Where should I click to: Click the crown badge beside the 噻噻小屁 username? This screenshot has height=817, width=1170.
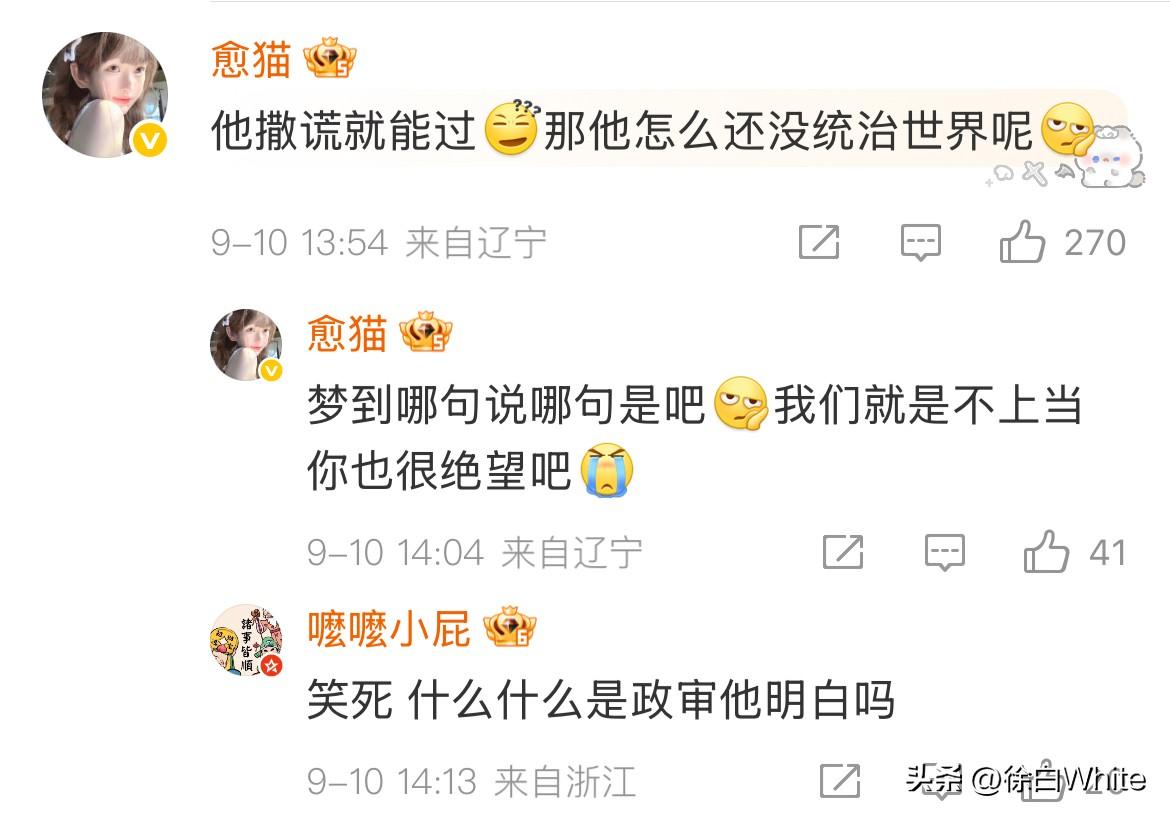[510, 627]
